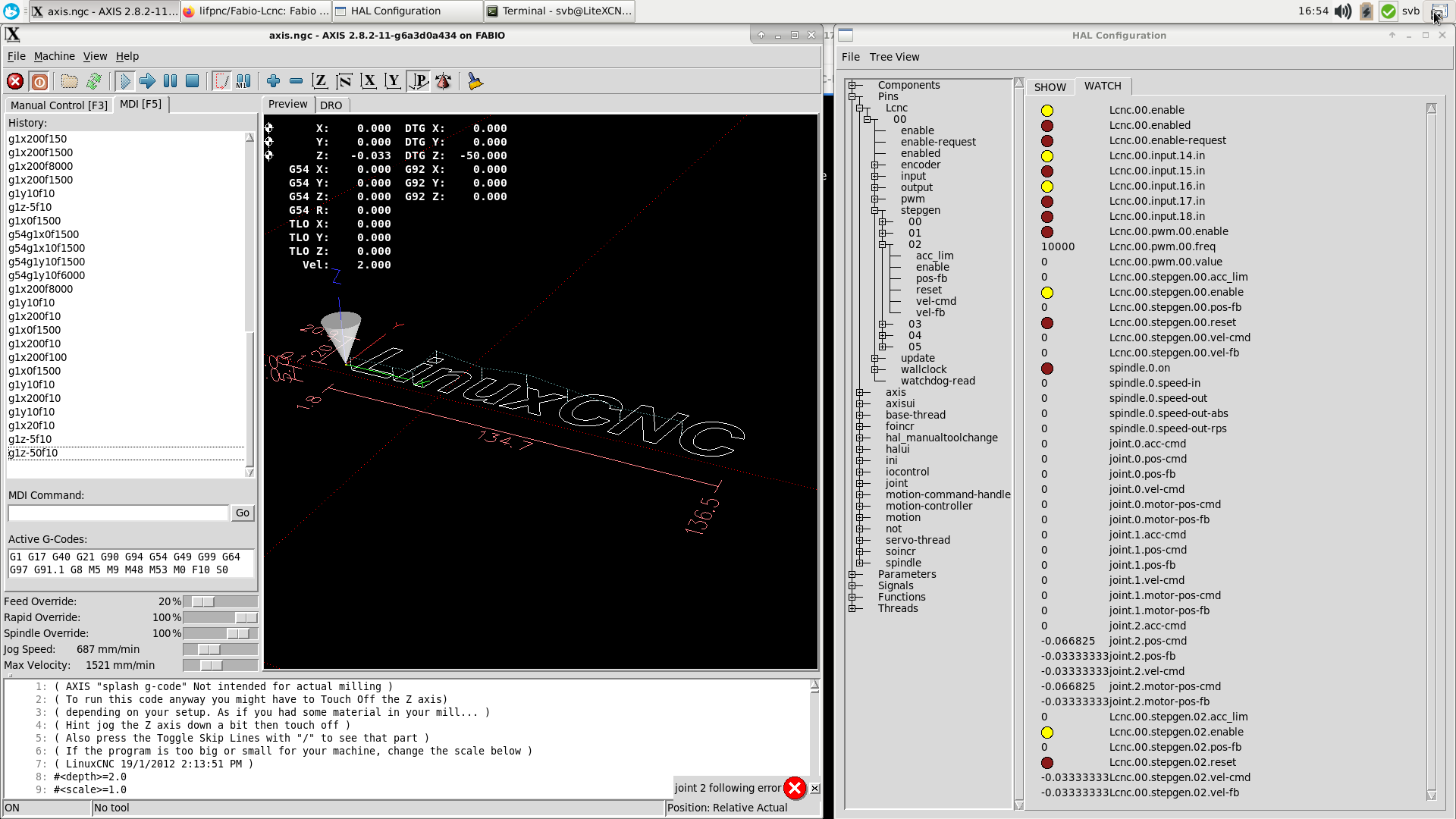Image resolution: width=1456 pixels, height=819 pixels.
Task: Switch to Preview tab
Action: pos(288,104)
